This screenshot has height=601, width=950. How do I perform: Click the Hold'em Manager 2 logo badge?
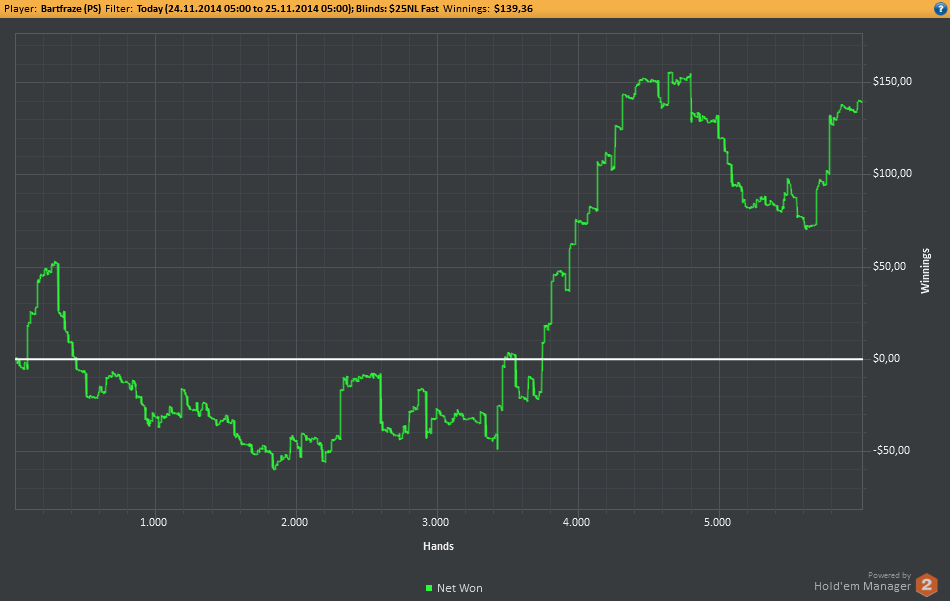tap(927, 585)
